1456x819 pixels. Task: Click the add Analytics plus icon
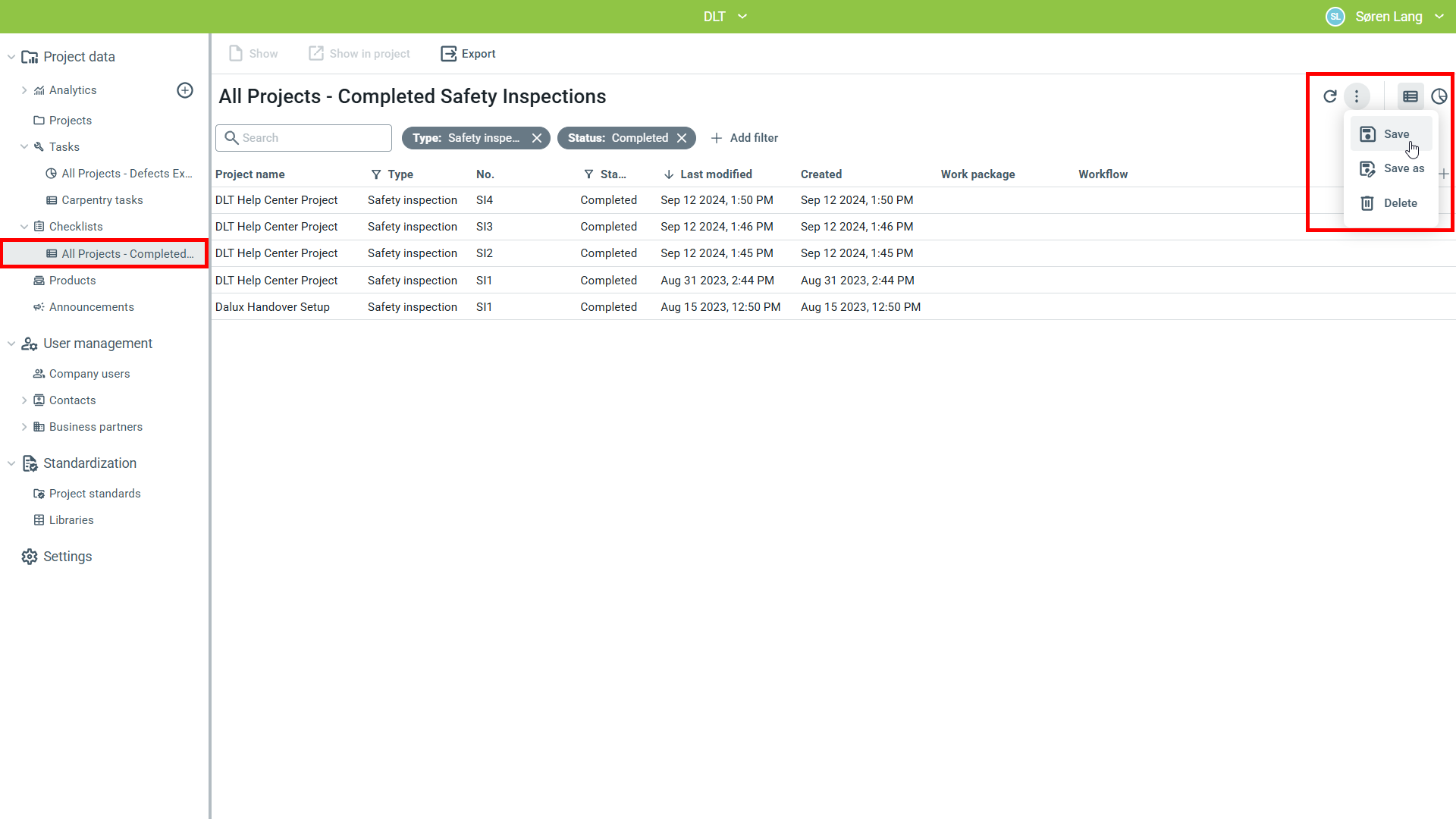coord(185,90)
